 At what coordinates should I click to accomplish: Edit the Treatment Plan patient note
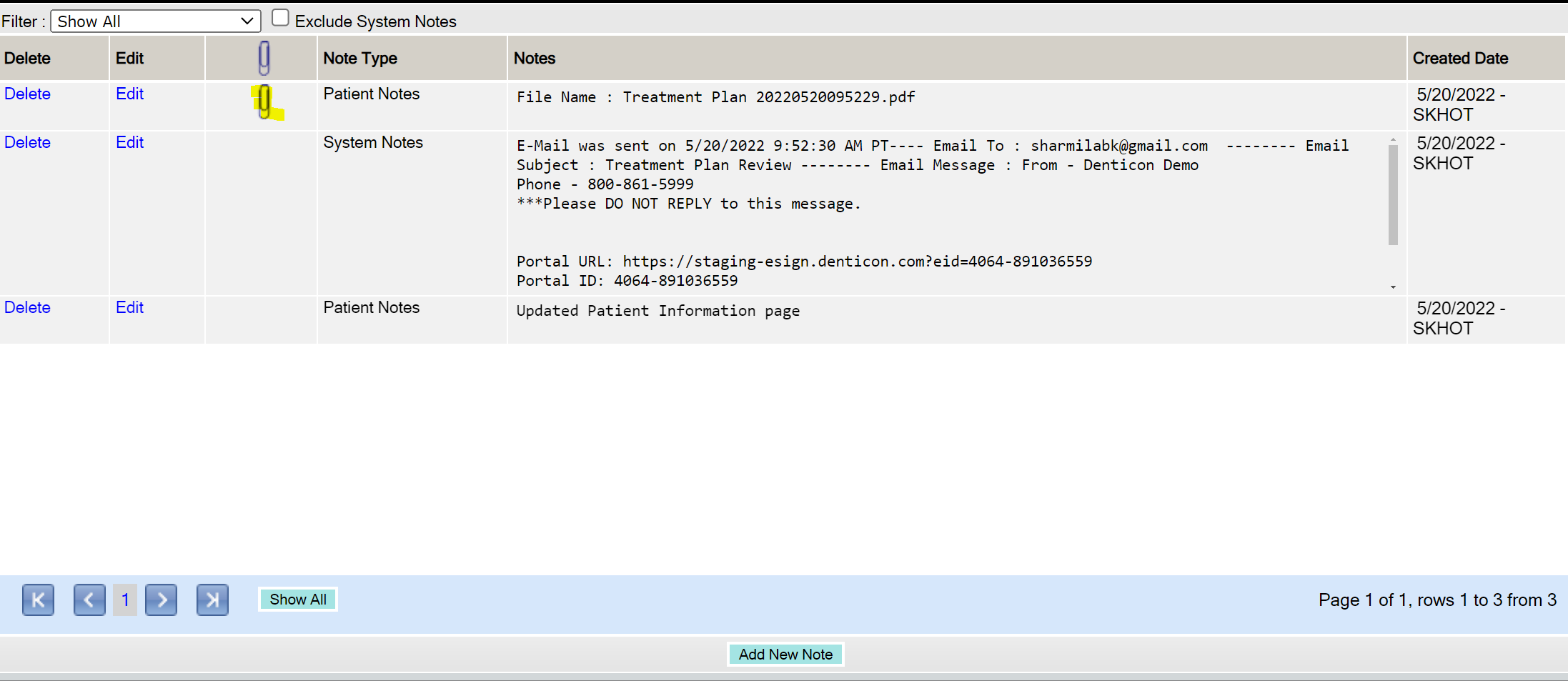tap(129, 94)
